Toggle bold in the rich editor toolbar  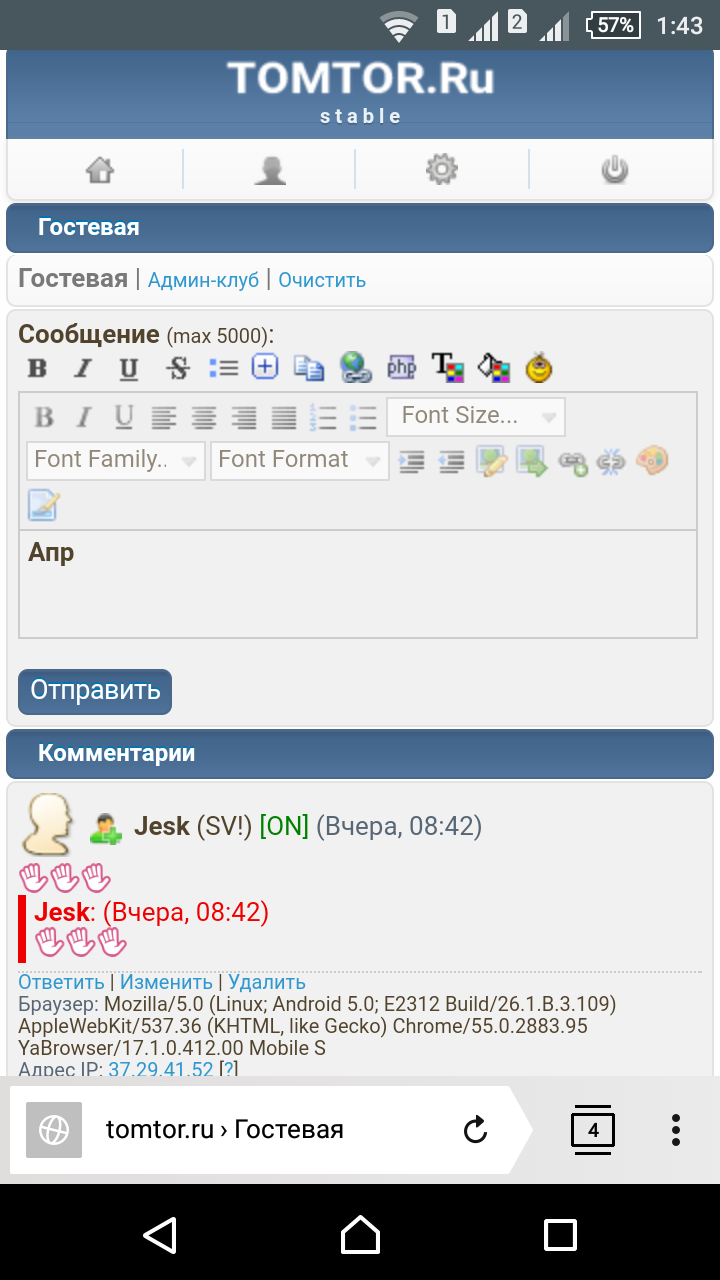point(44,417)
